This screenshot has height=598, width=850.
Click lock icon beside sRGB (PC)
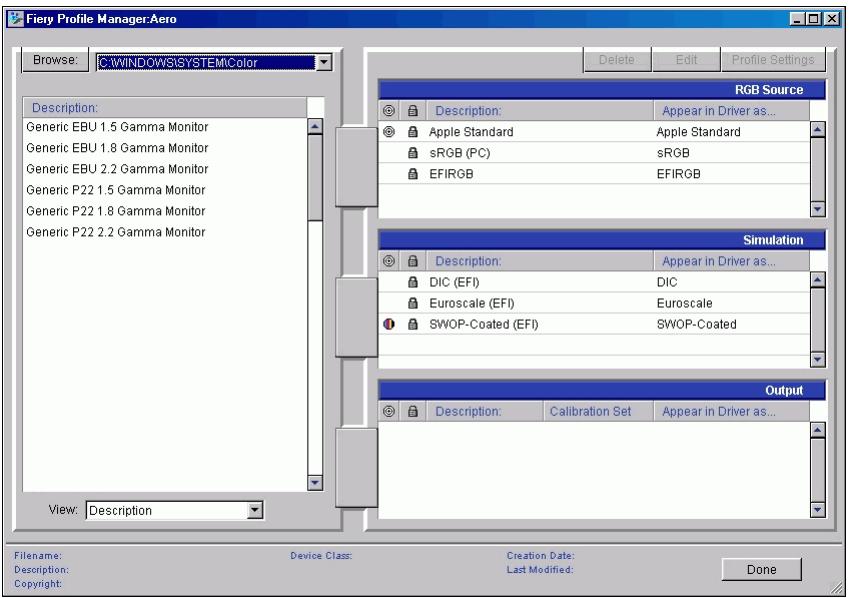click(x=413, y=153)
